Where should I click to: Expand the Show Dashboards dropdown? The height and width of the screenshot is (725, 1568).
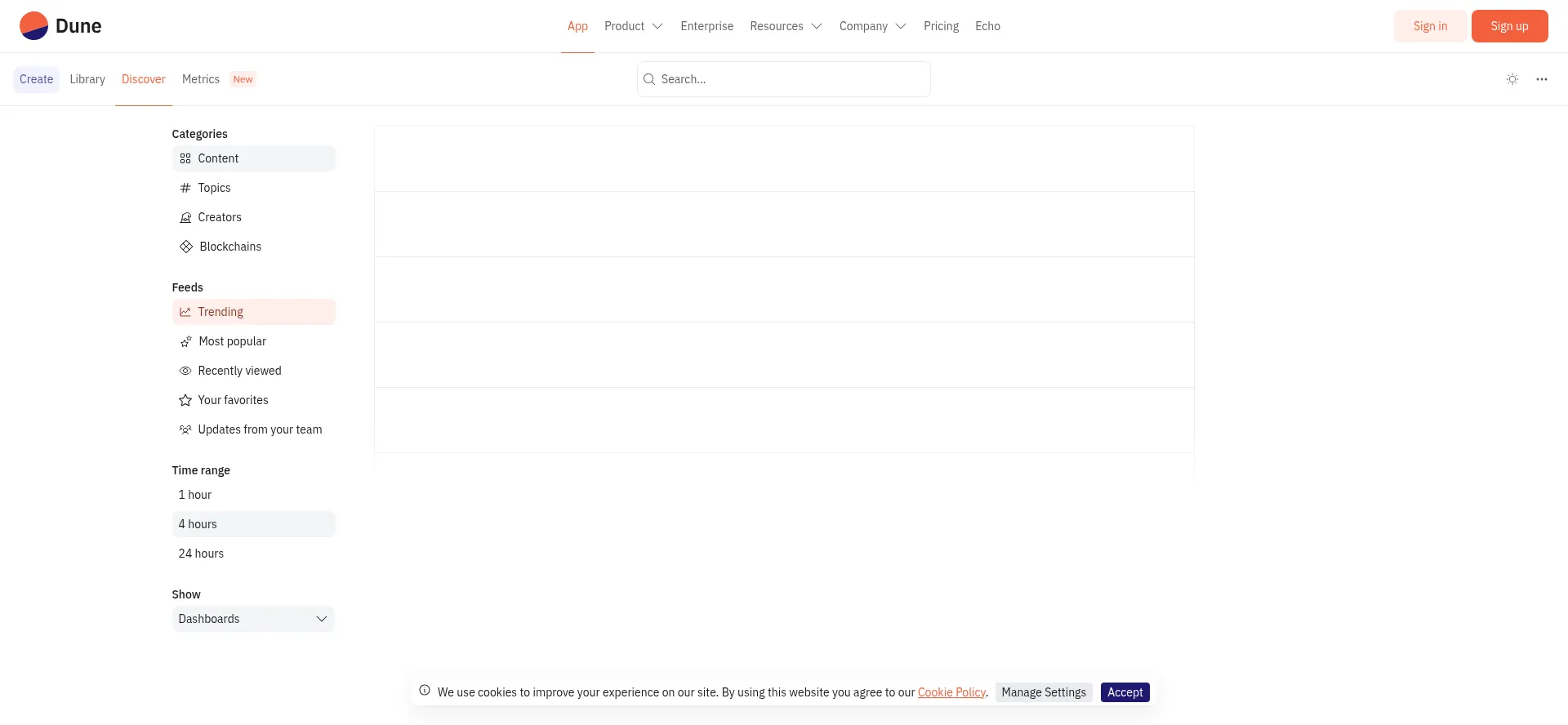253,619
